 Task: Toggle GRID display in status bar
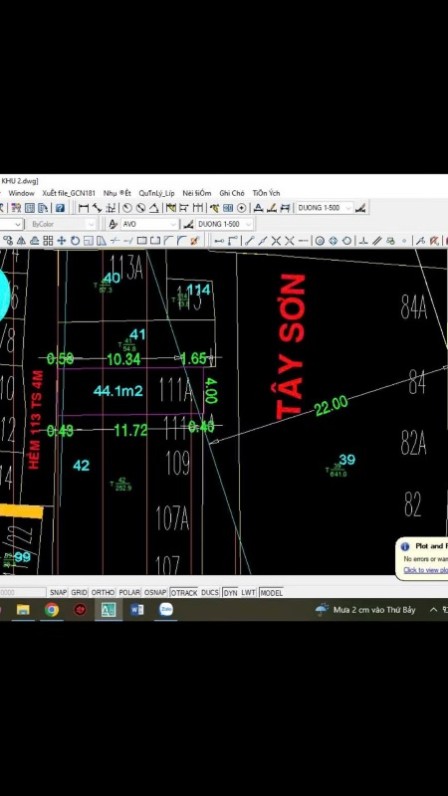(x=79, y=592)
